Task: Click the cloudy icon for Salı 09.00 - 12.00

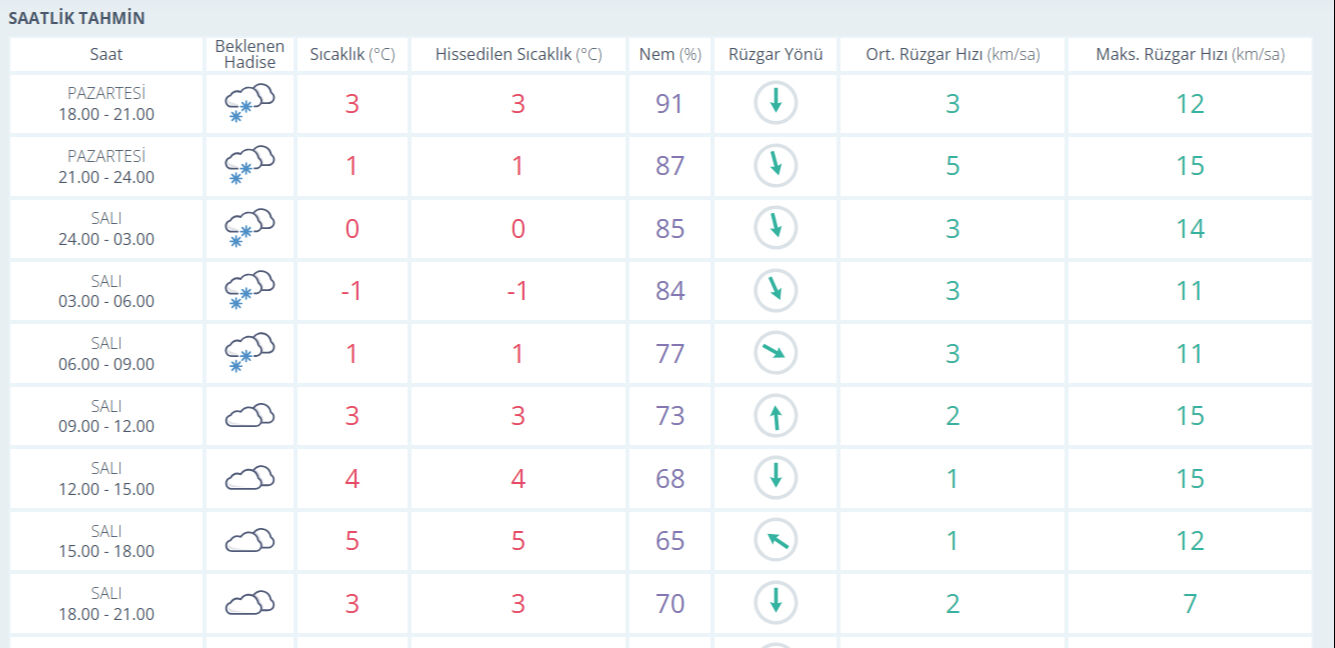Action: tap(249, 416)
